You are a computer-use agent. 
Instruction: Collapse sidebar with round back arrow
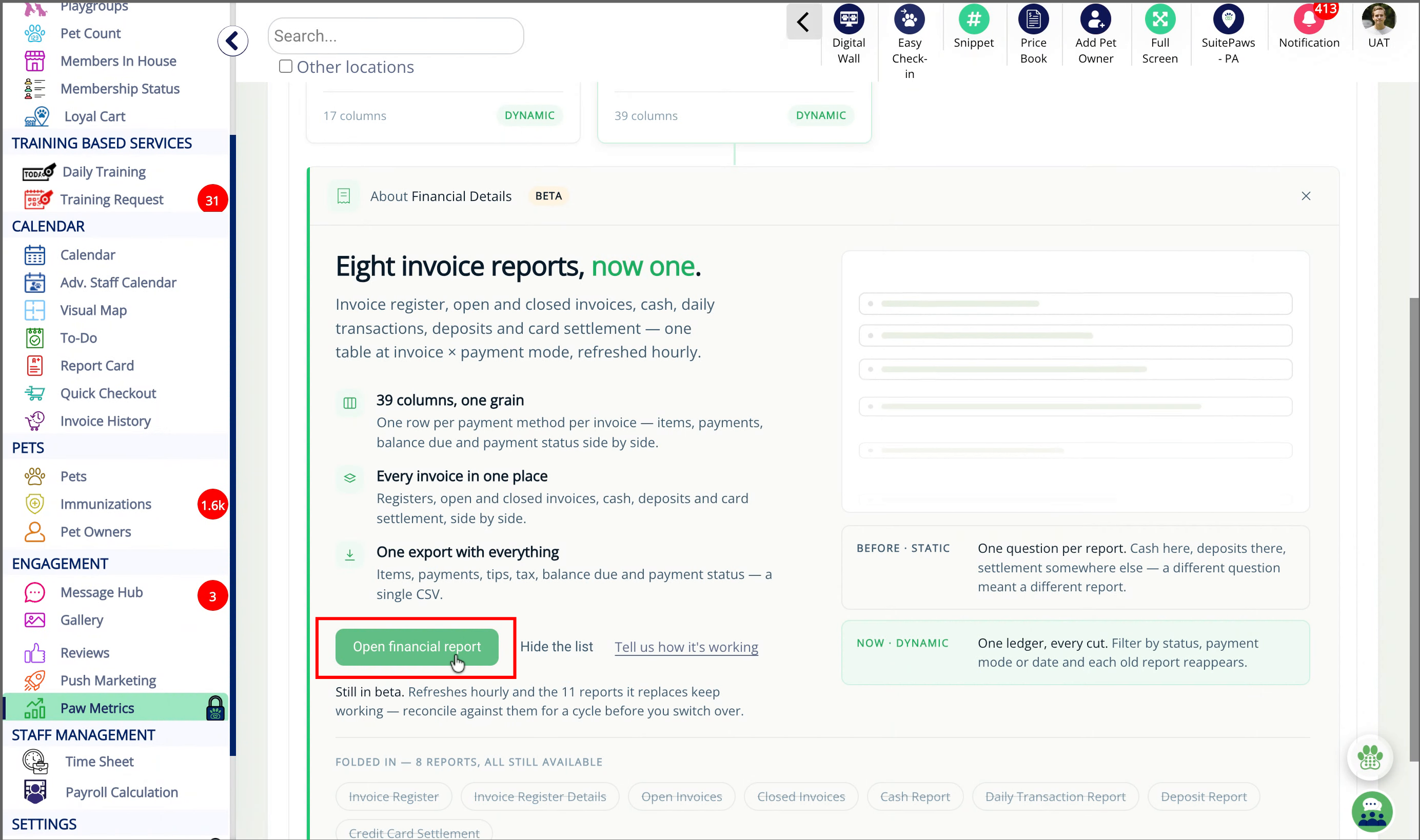click(232, 41)
